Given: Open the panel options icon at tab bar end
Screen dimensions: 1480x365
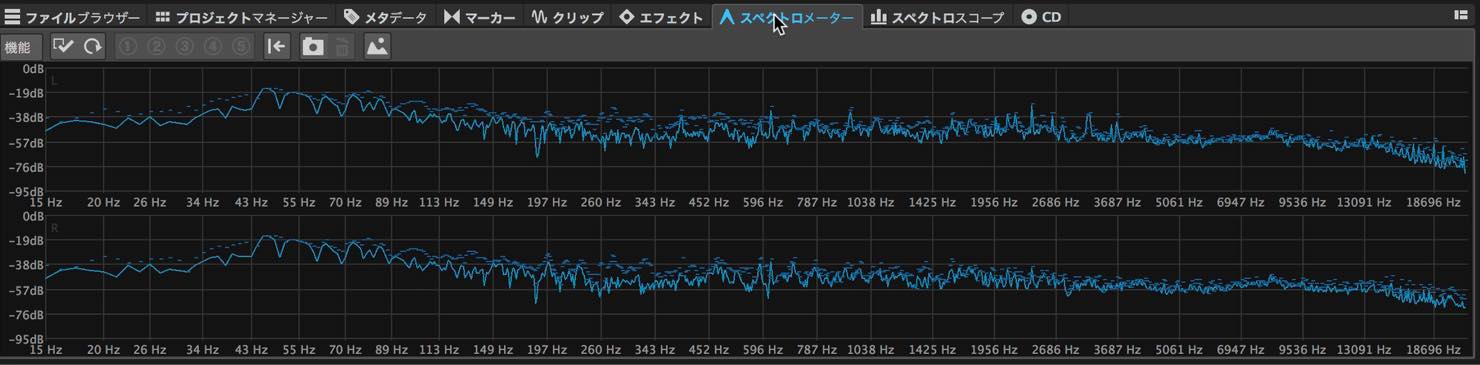Looking at the screenshot, I should tap(1460, 16).
